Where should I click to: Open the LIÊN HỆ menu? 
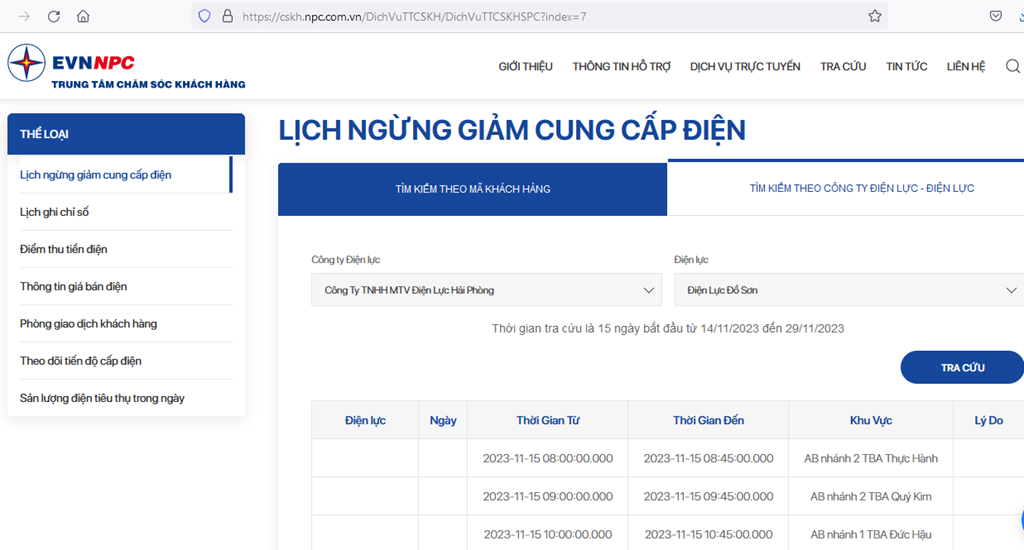(x=966, y=66)
